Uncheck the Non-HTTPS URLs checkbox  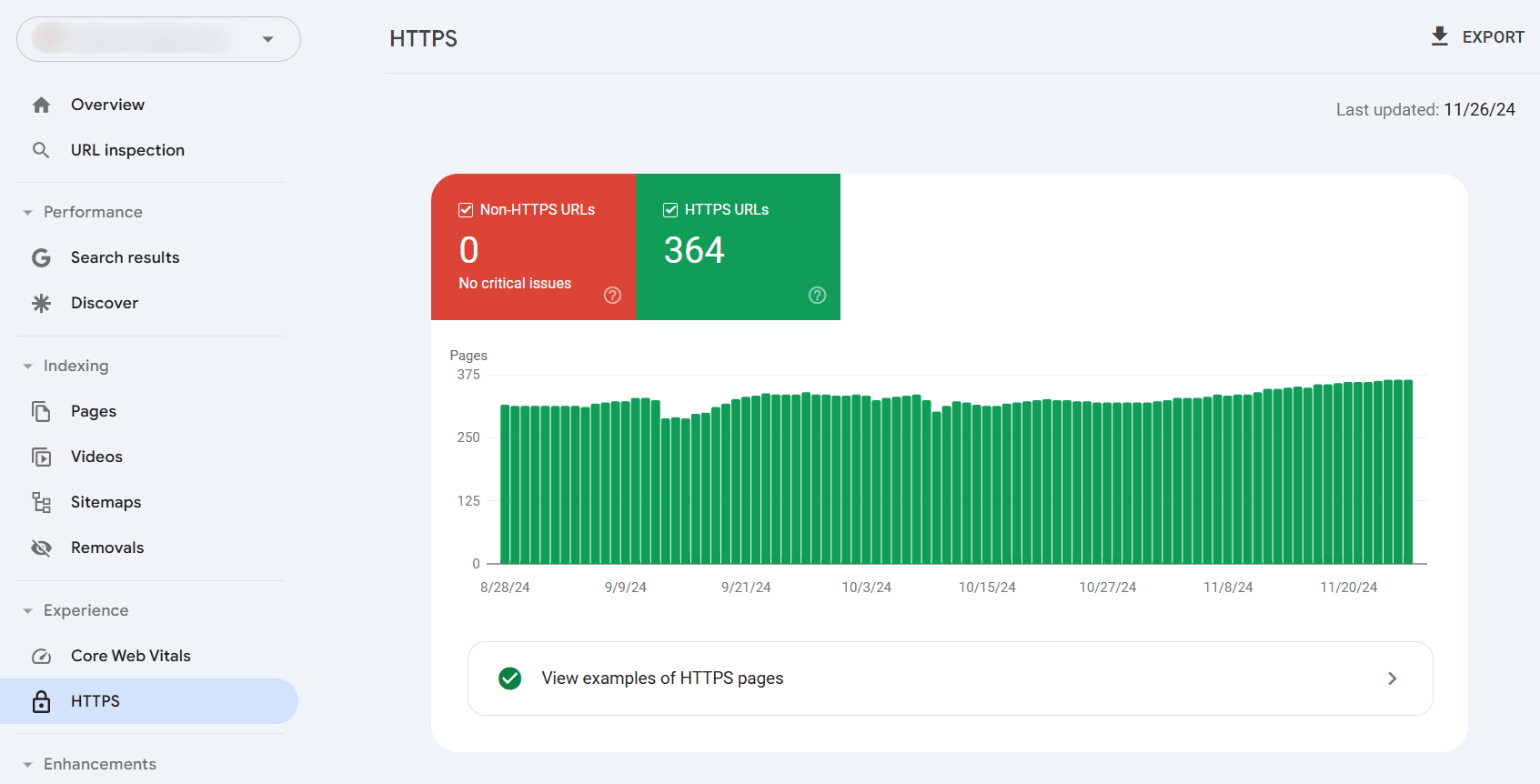pos(466,210)
